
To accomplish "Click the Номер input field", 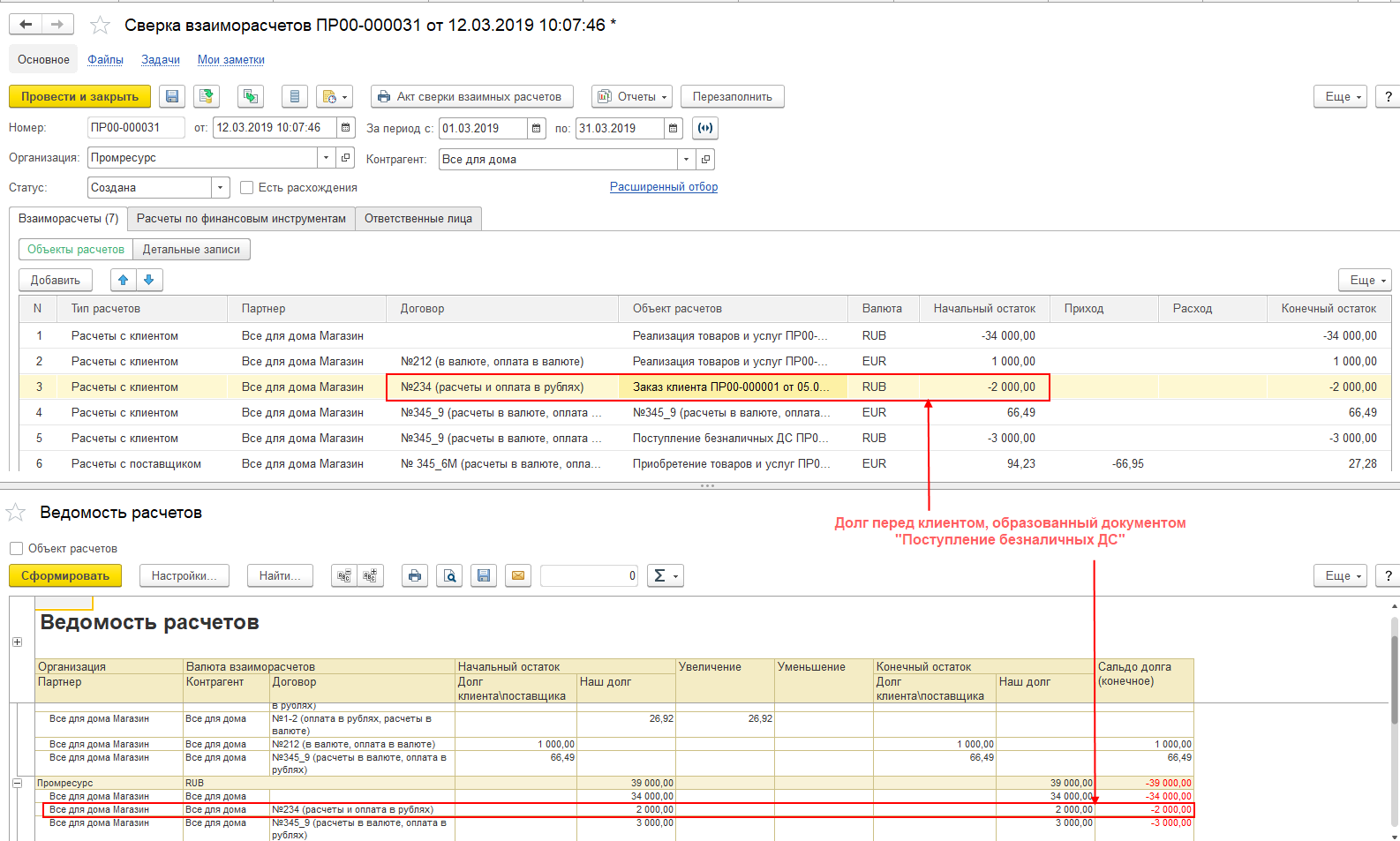I will [135, 128].
